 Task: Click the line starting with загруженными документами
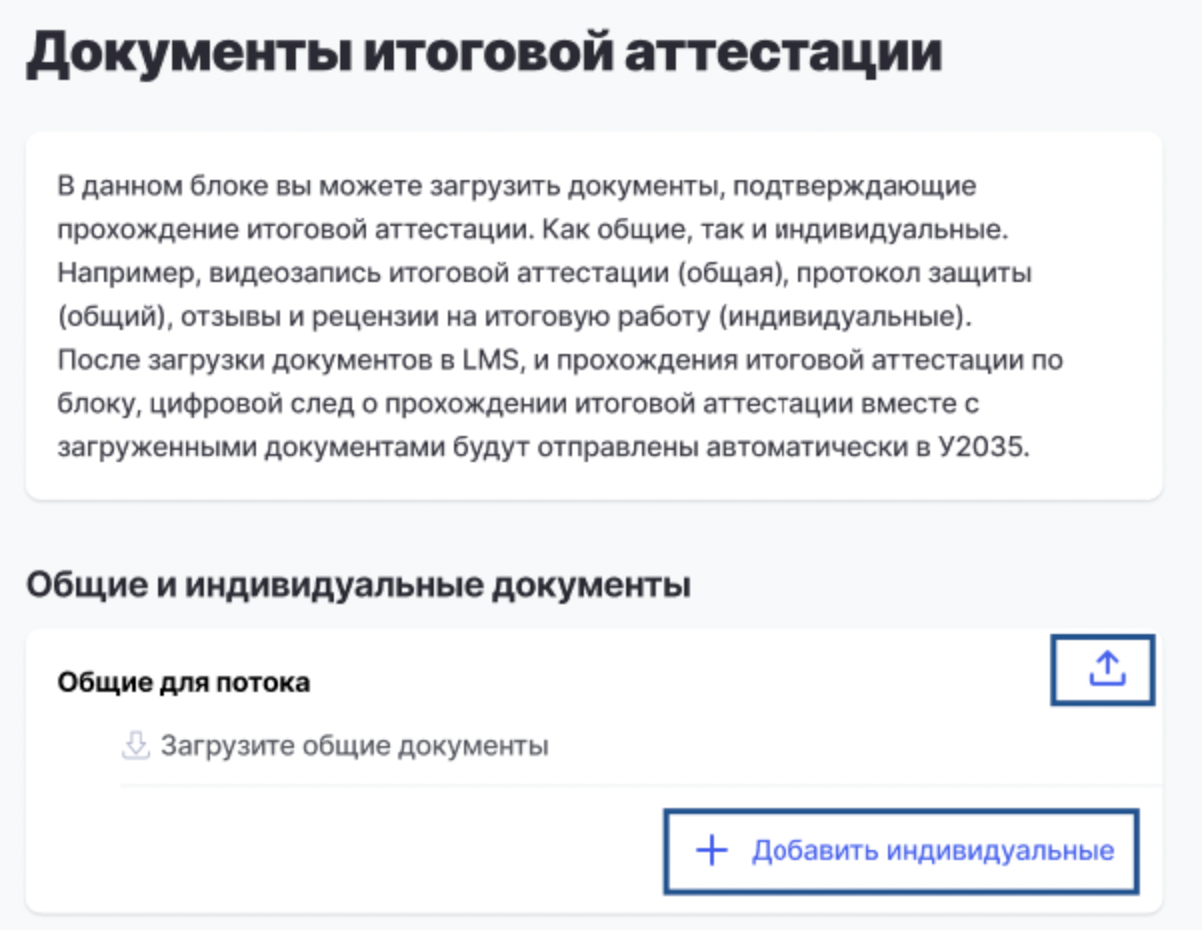(542, 446)
